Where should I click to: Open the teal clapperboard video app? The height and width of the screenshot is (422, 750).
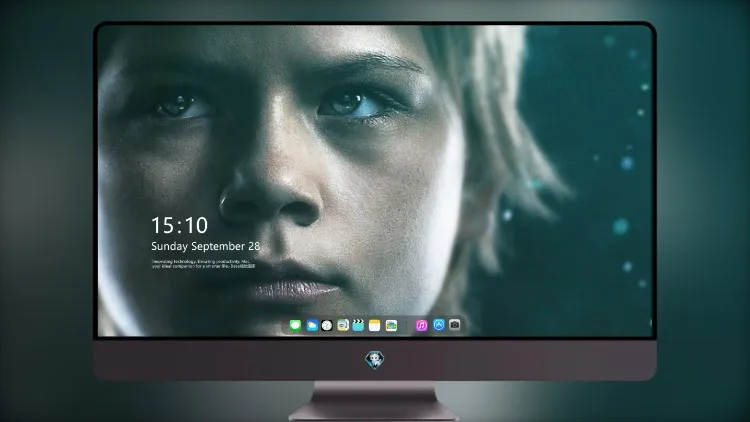coord(358,325)
